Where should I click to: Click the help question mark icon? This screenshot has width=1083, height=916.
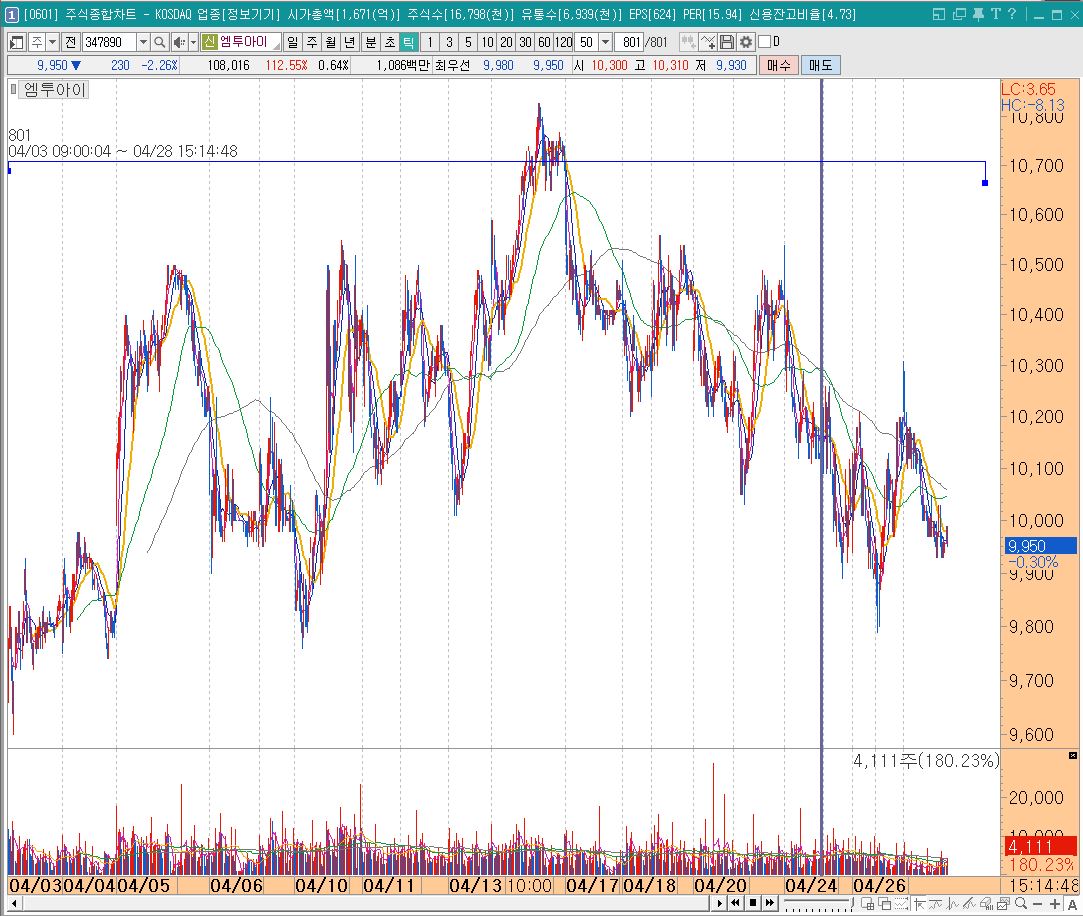[x=1012, y=15]
